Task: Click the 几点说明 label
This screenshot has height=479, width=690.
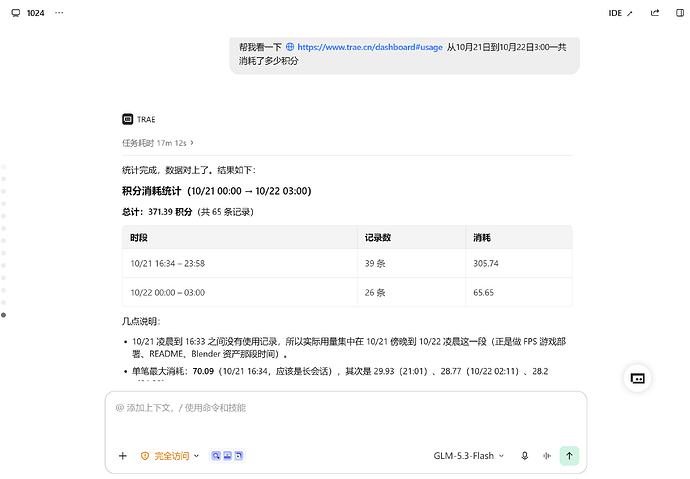Action: click(x=141, y=322)
